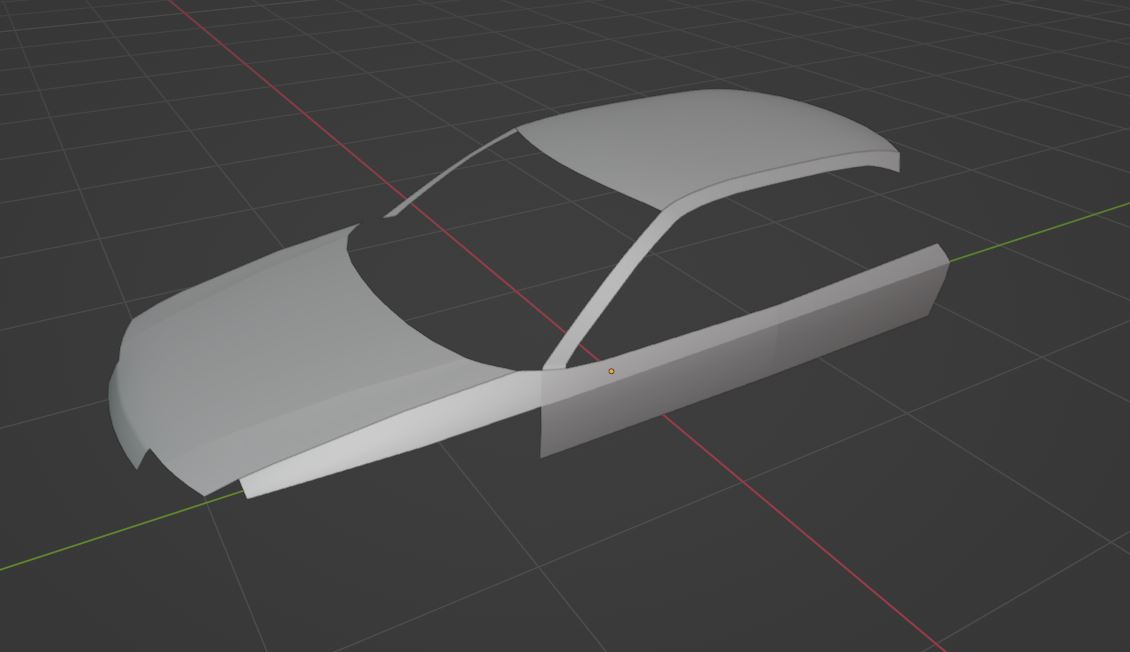Select the light front fender panel
Image resolution: width=1130 pixels, height=652 pixels.
pos(389,432)
